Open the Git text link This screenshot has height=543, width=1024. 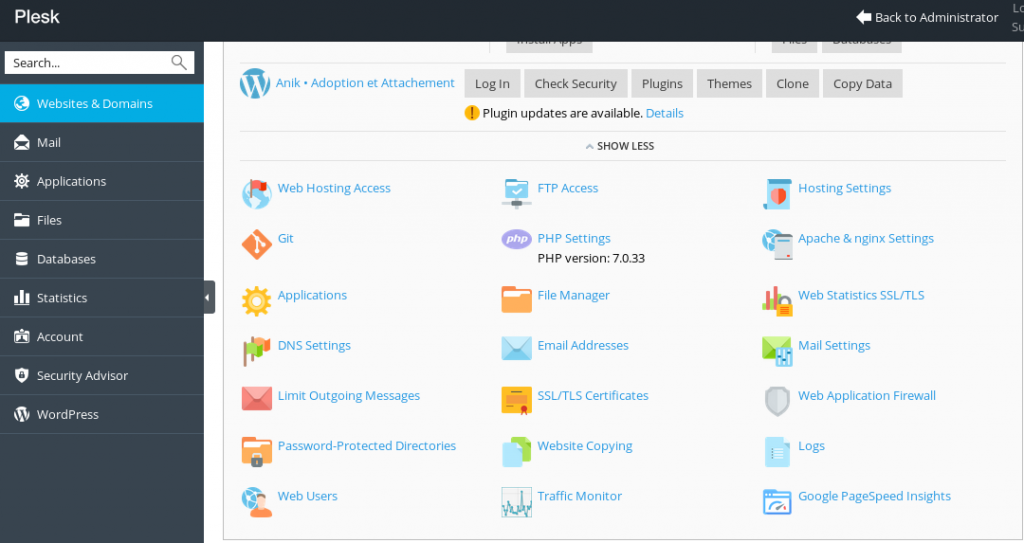(x=285, y=239)
